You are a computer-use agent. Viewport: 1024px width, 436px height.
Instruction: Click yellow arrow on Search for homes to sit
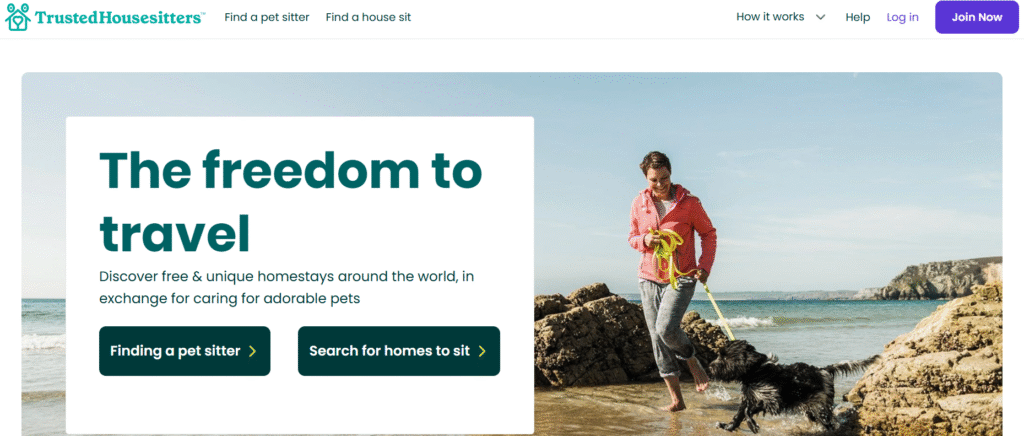[482, 352]
